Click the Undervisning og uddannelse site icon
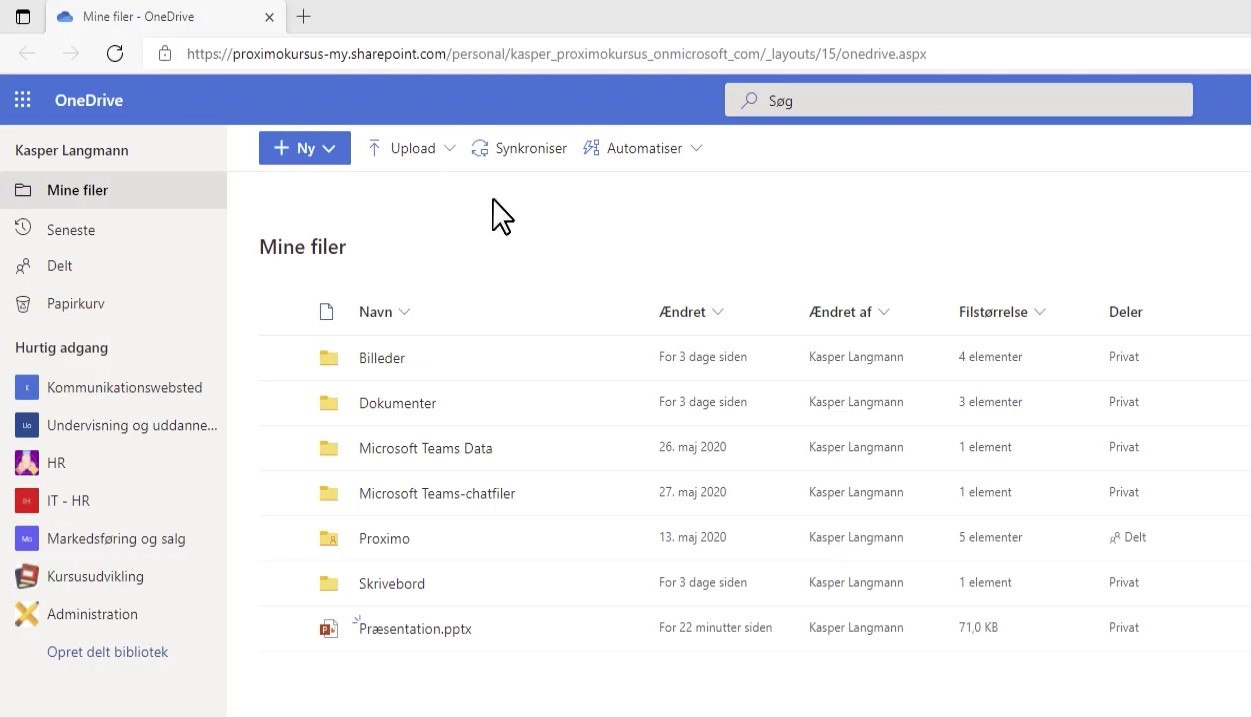 point(27,425)
